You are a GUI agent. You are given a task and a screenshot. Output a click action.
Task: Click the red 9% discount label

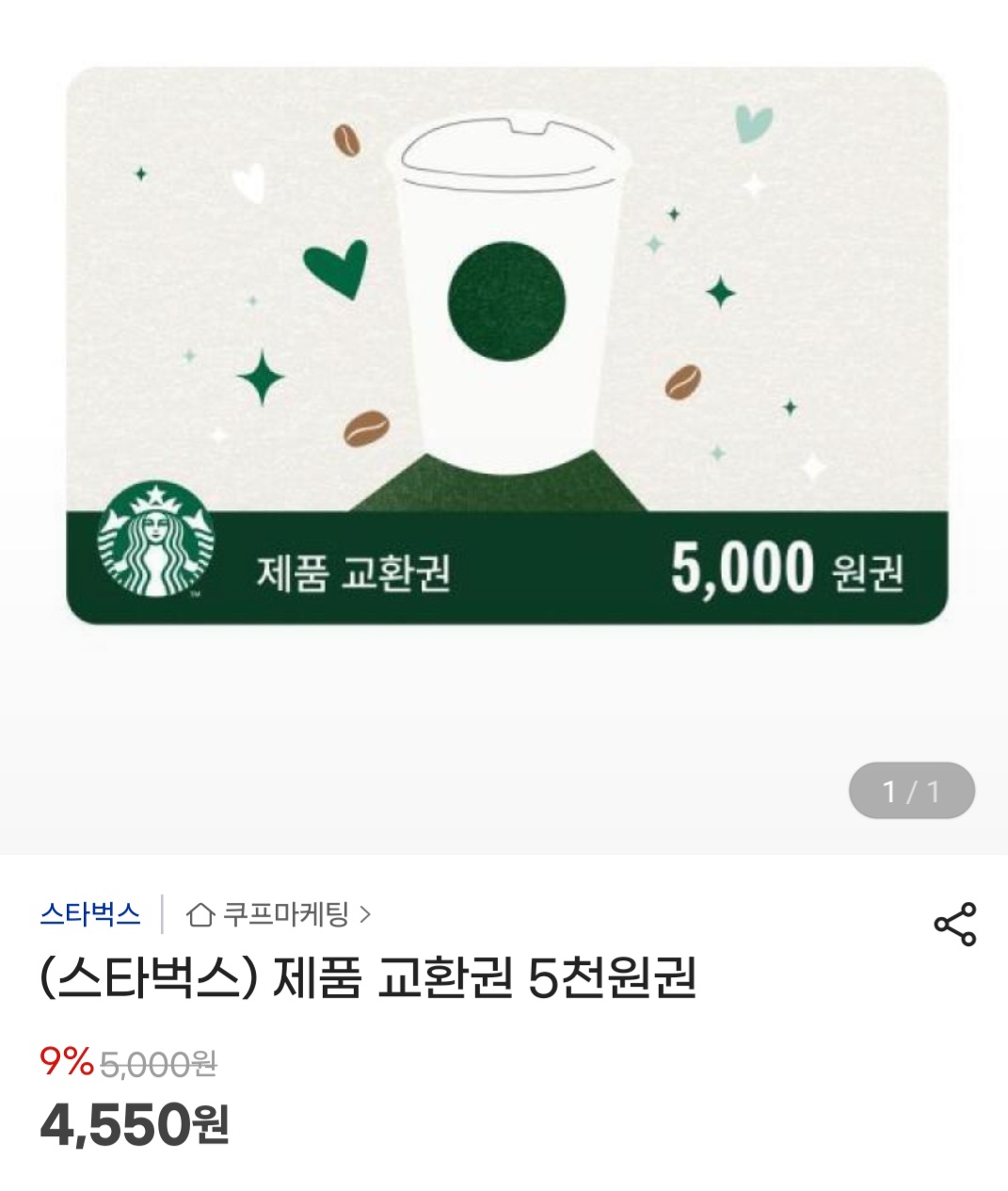tap(66, 1062)
